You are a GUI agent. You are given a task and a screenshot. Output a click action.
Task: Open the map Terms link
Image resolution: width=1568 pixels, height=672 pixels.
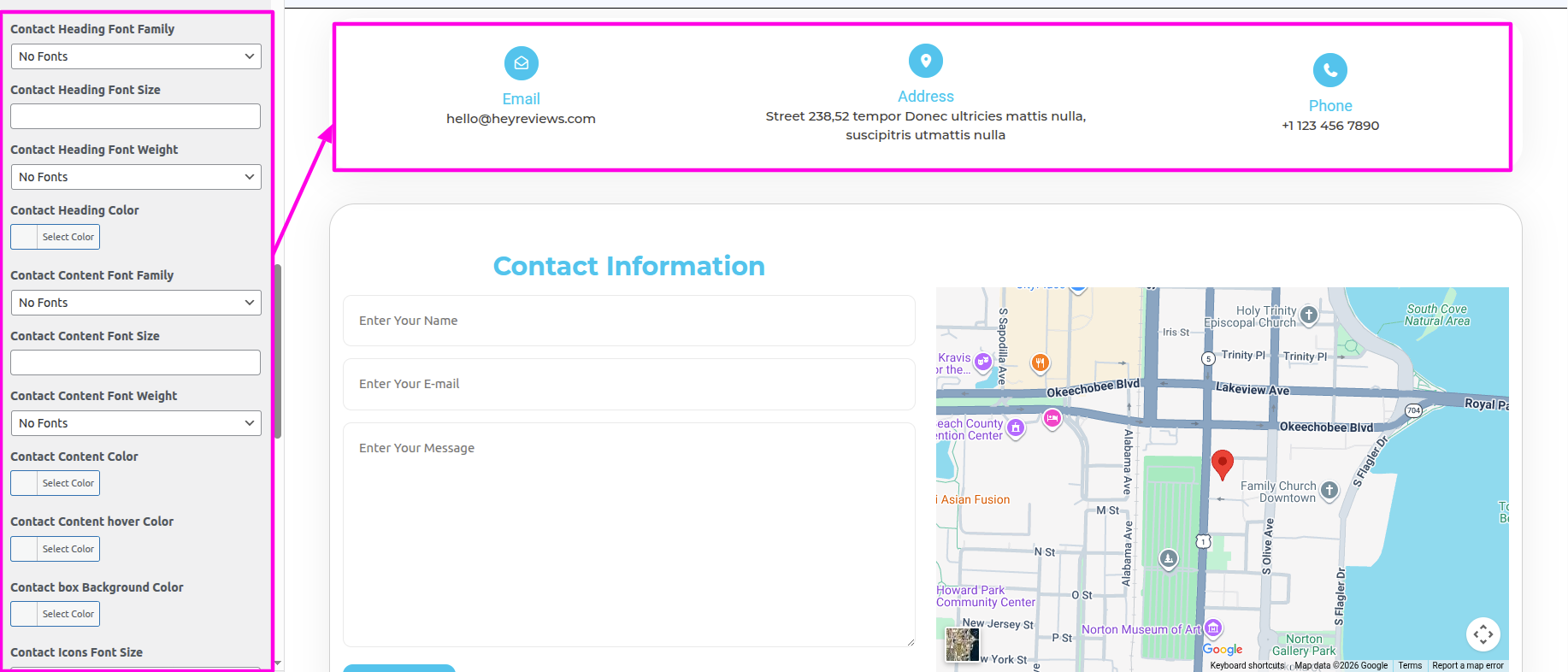(x=1410, y=665)
